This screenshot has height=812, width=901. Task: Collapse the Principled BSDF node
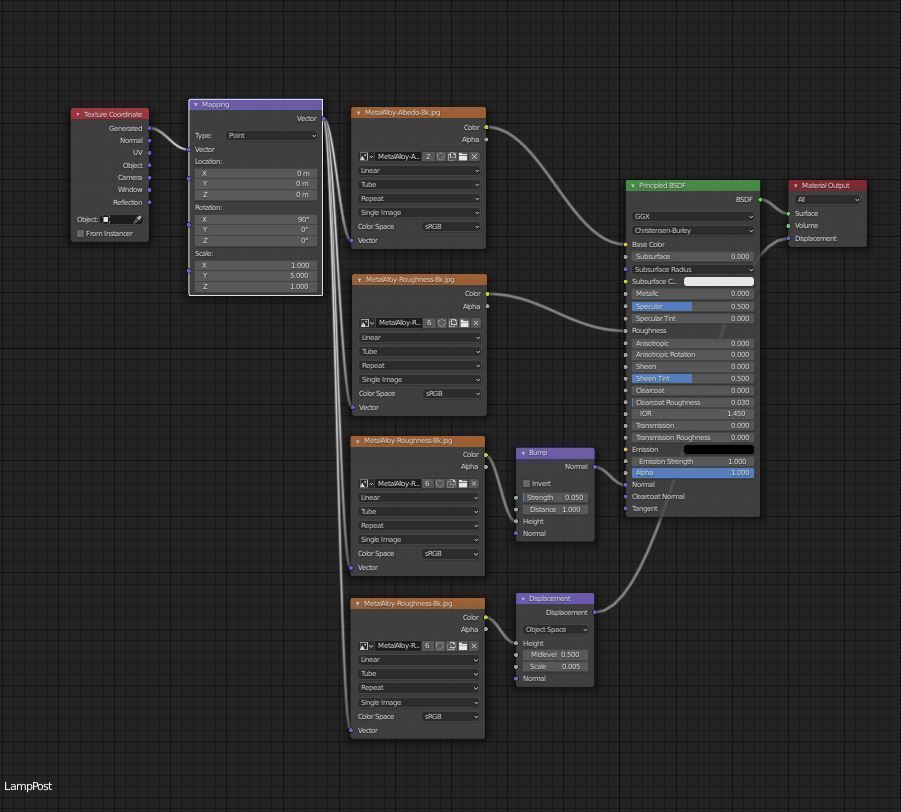point(633,186)
